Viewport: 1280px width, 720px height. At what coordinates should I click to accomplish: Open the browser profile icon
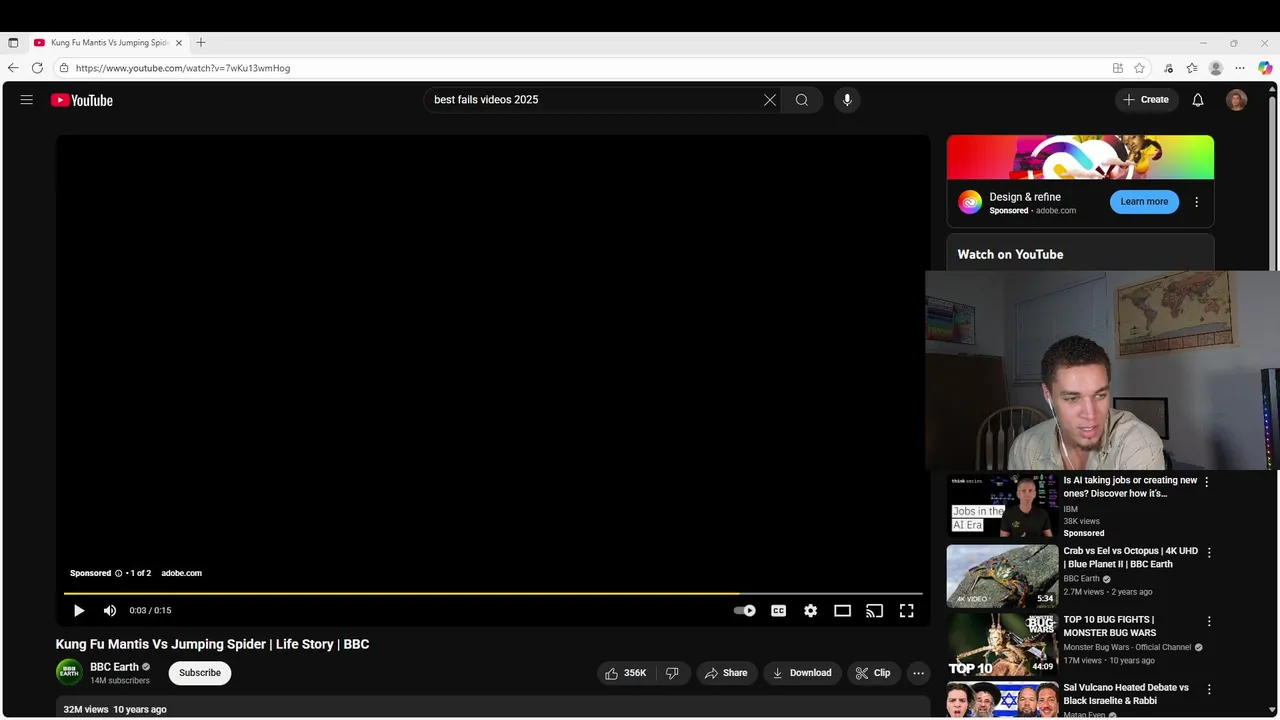[x=1216, y=68]
